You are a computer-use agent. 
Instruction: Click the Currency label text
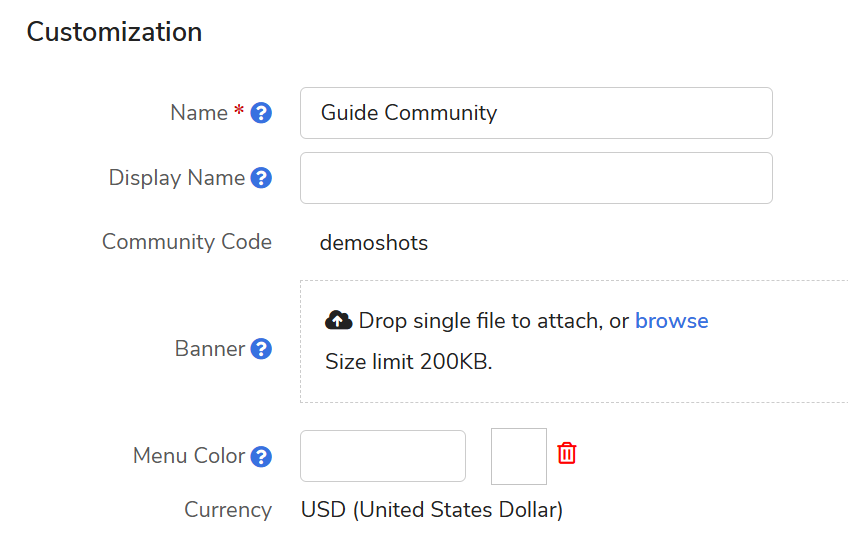(228, 510)
